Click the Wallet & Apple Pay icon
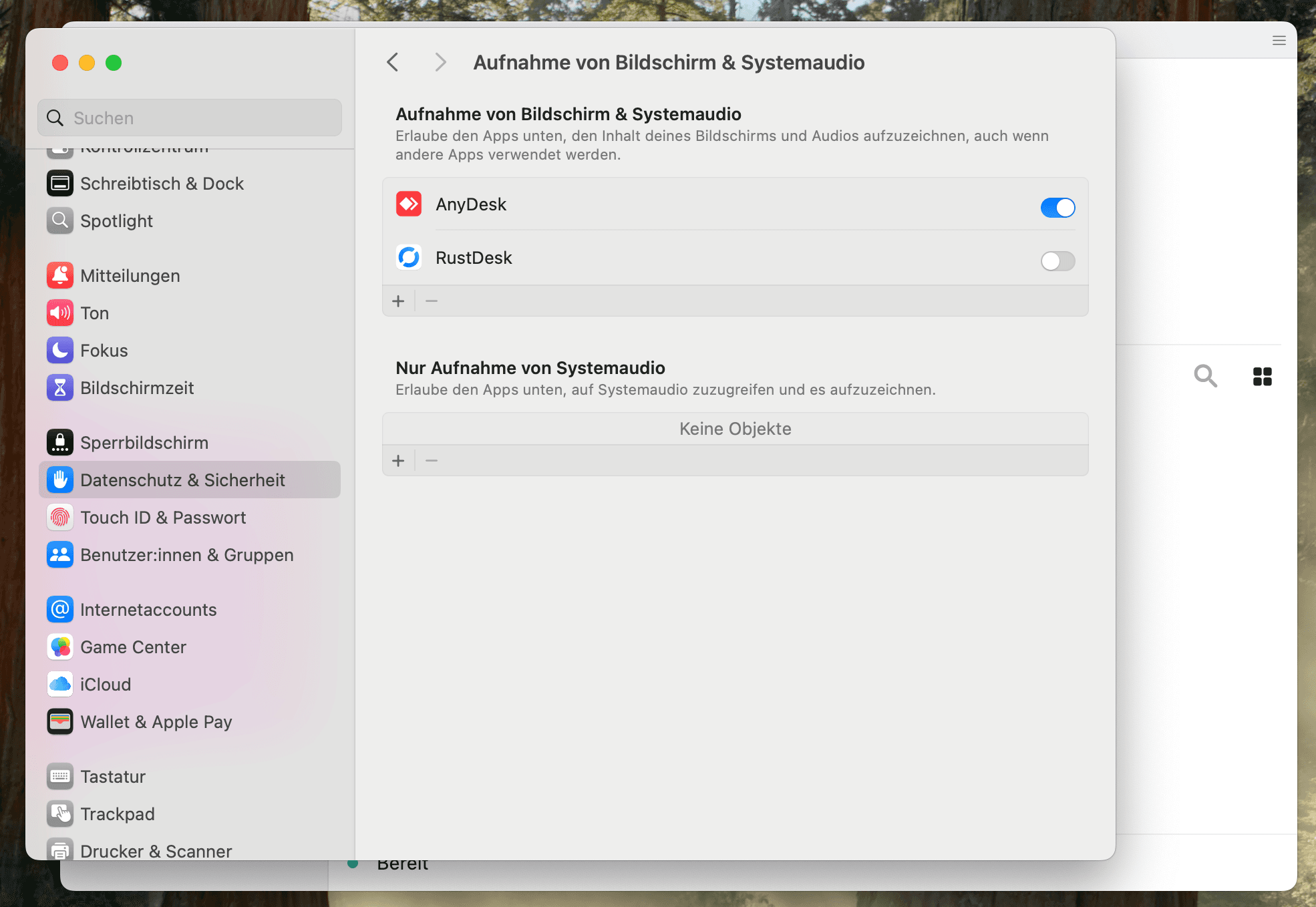The height and width of the screenshot is (907, 1316). tap(60, 721)
